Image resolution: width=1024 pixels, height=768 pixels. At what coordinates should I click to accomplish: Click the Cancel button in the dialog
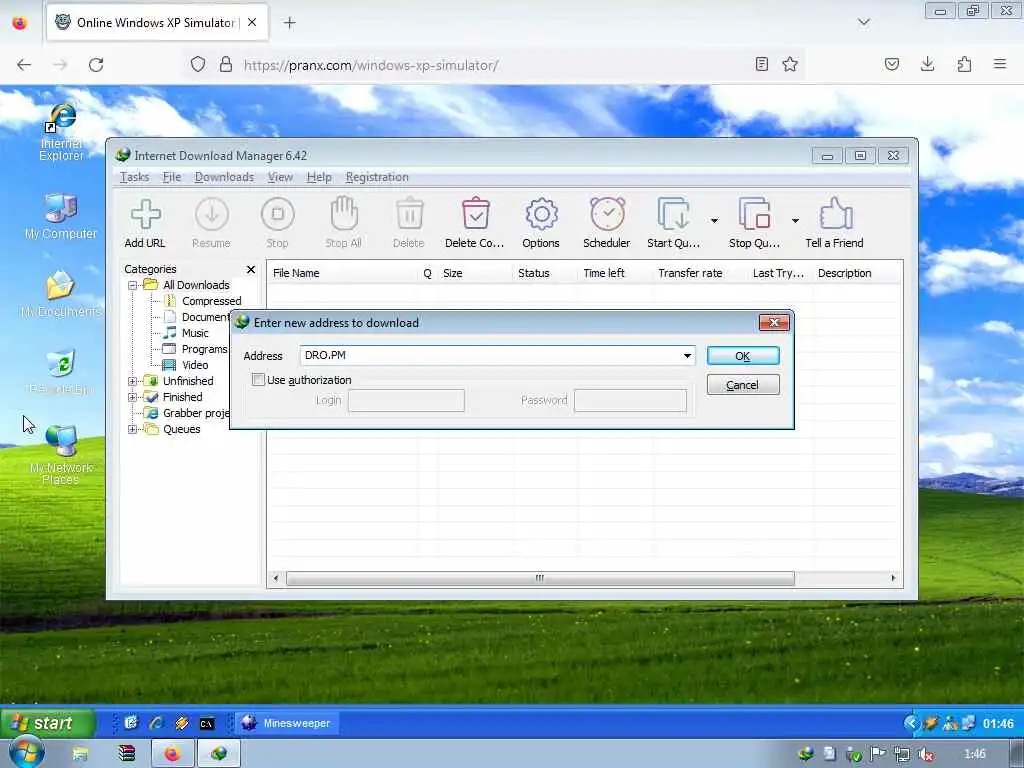(743, 385)
